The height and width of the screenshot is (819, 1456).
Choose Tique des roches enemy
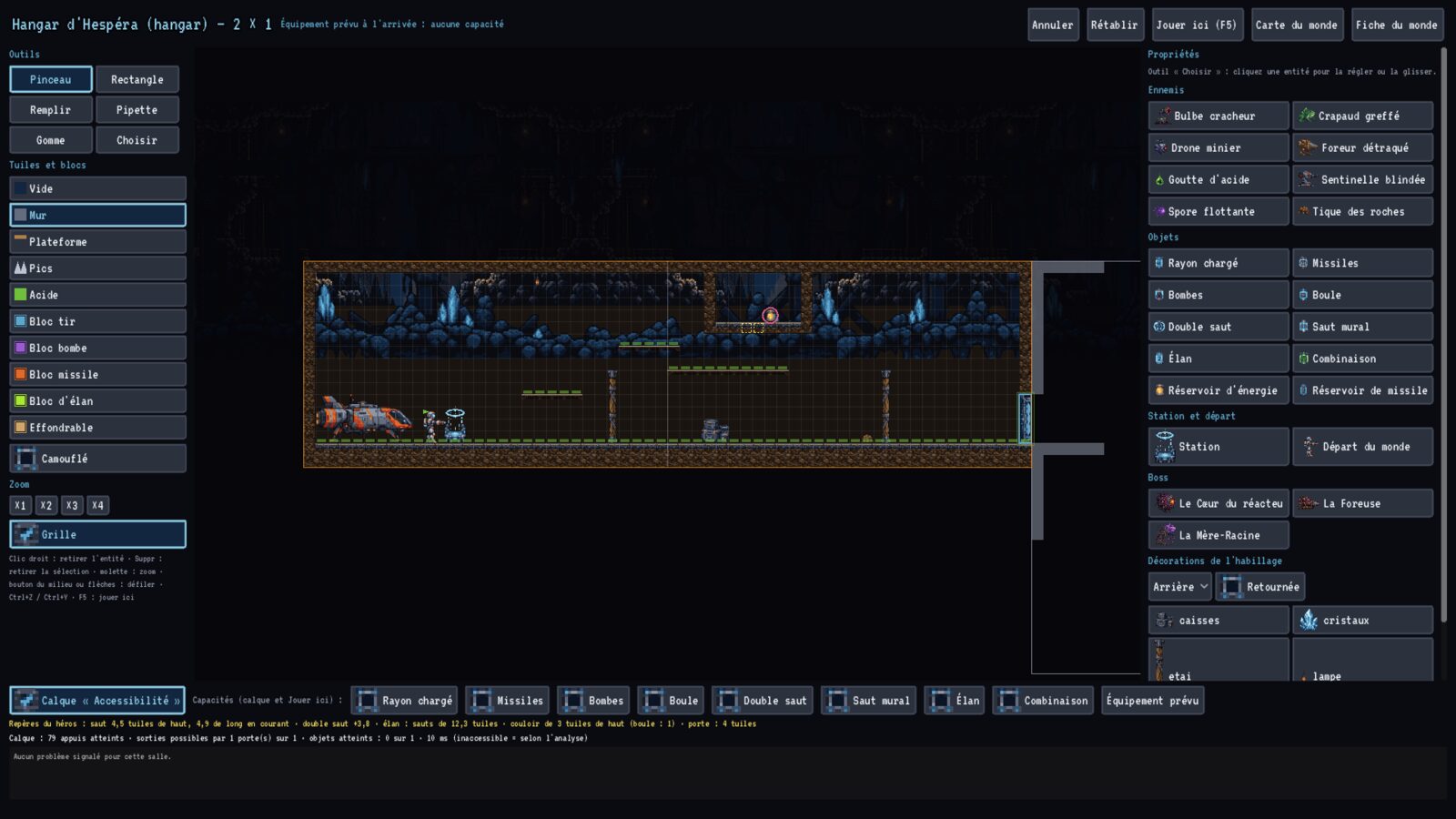[1362, 211]
